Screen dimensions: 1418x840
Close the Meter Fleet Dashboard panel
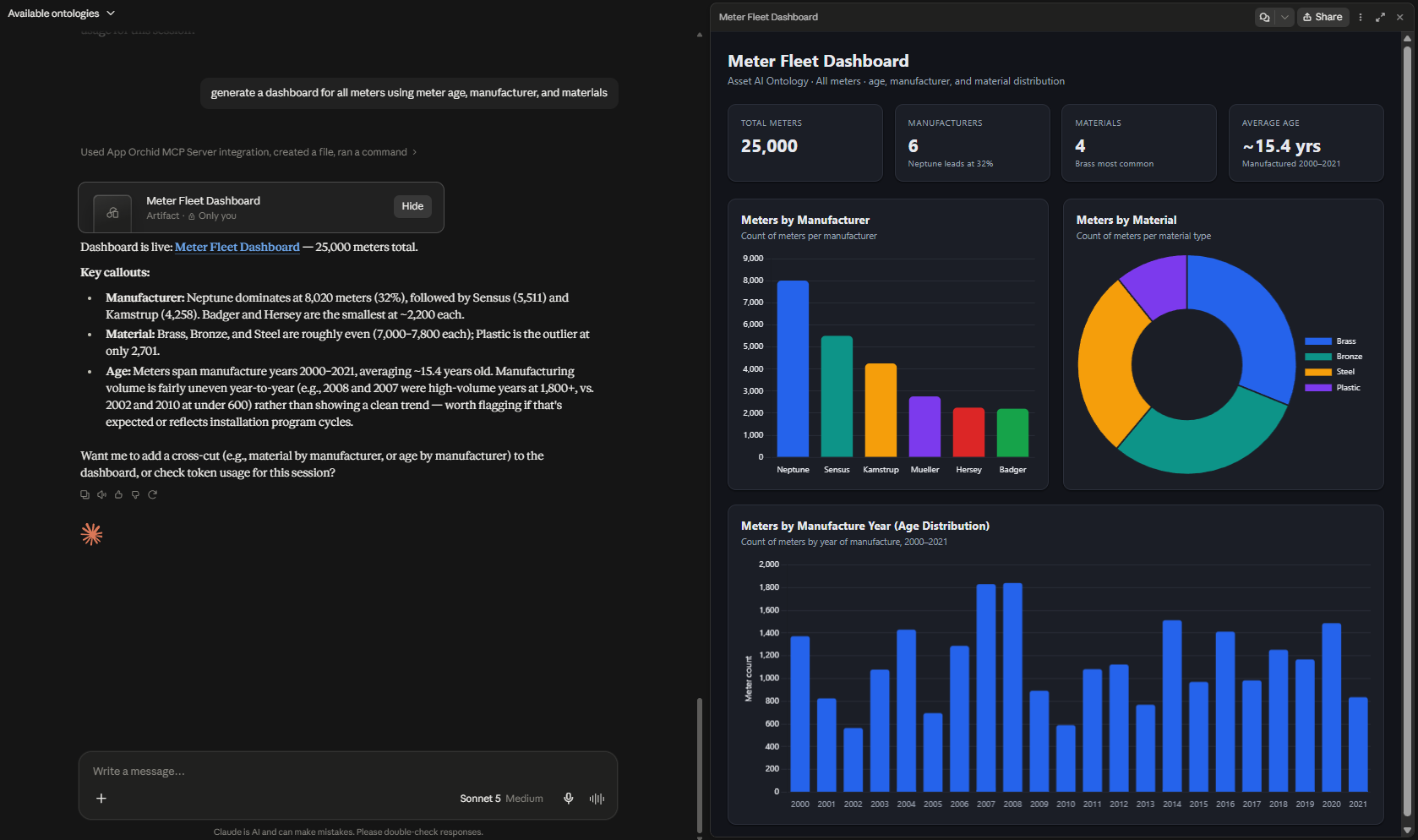point(1399,17)
